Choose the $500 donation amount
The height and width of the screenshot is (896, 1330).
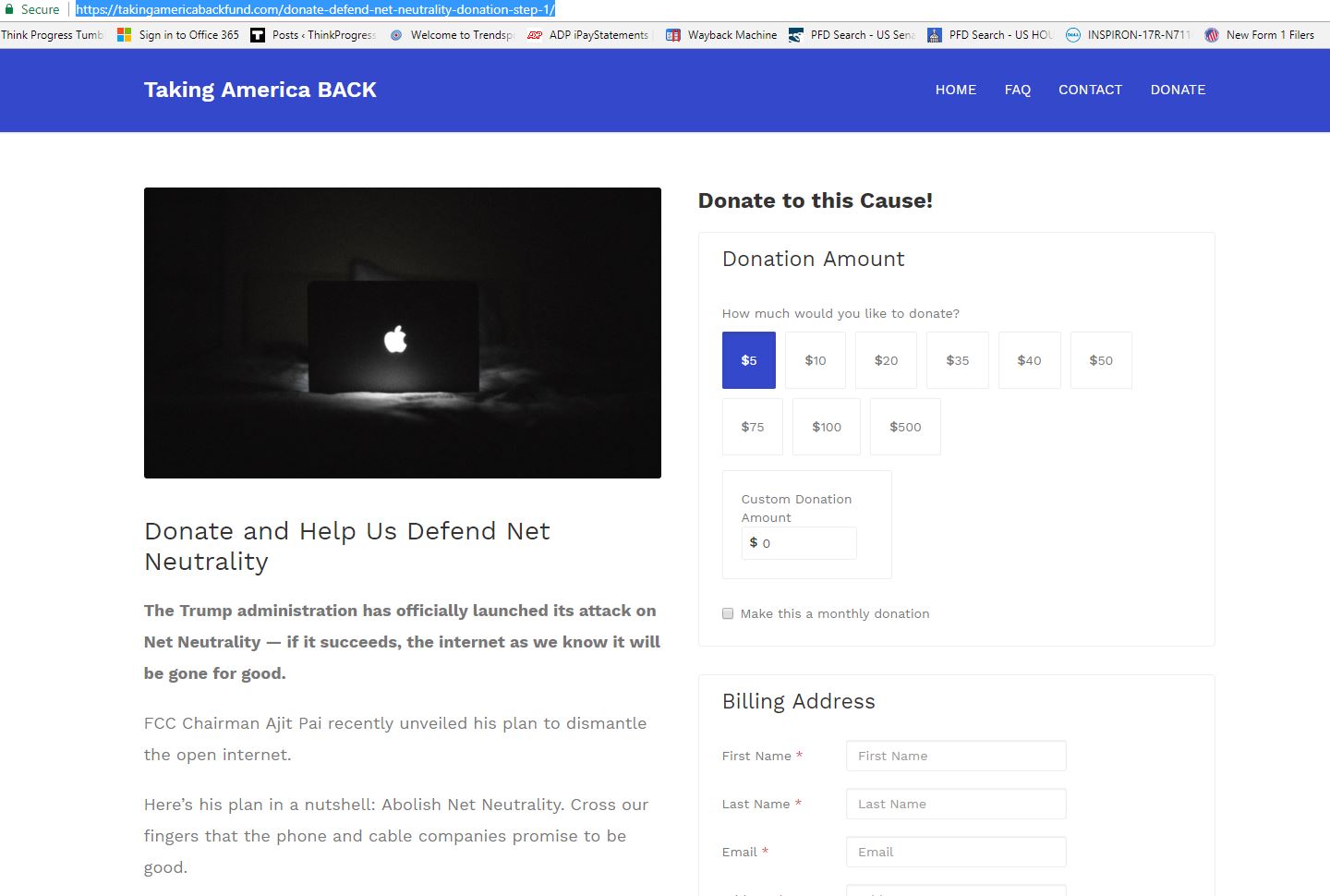click(905, 427)
